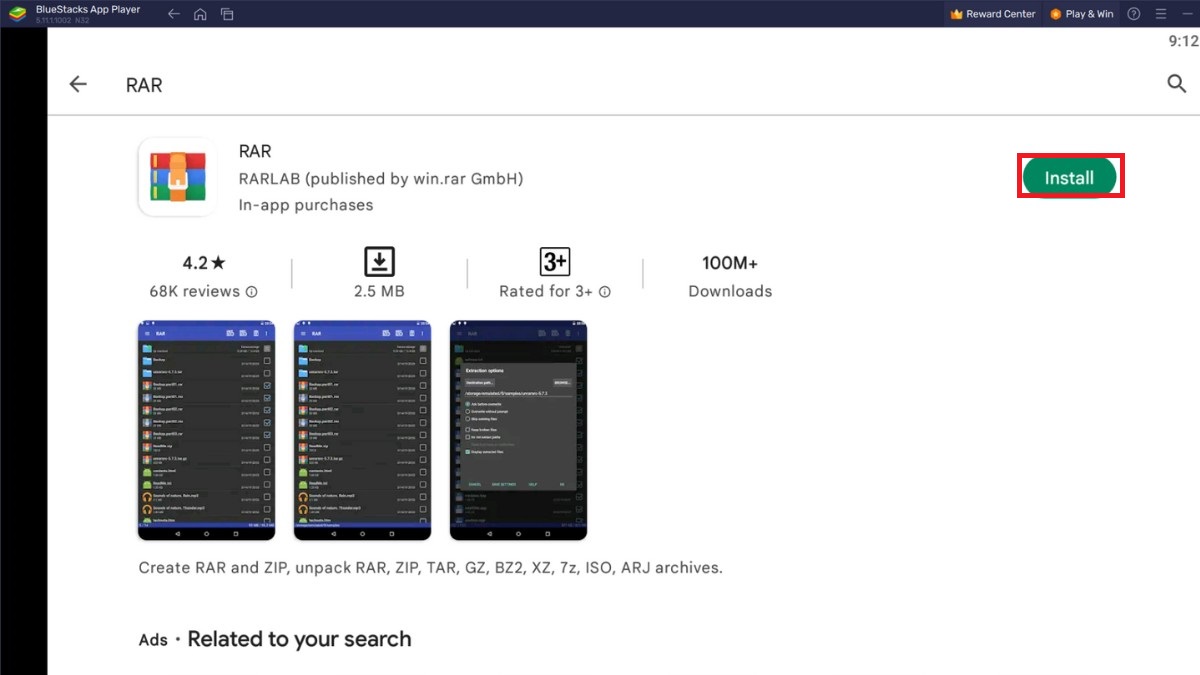Click BlueStacks home icon
Image resolution: width=1200 pixels, height=675 pixels.
coord(200,14)
